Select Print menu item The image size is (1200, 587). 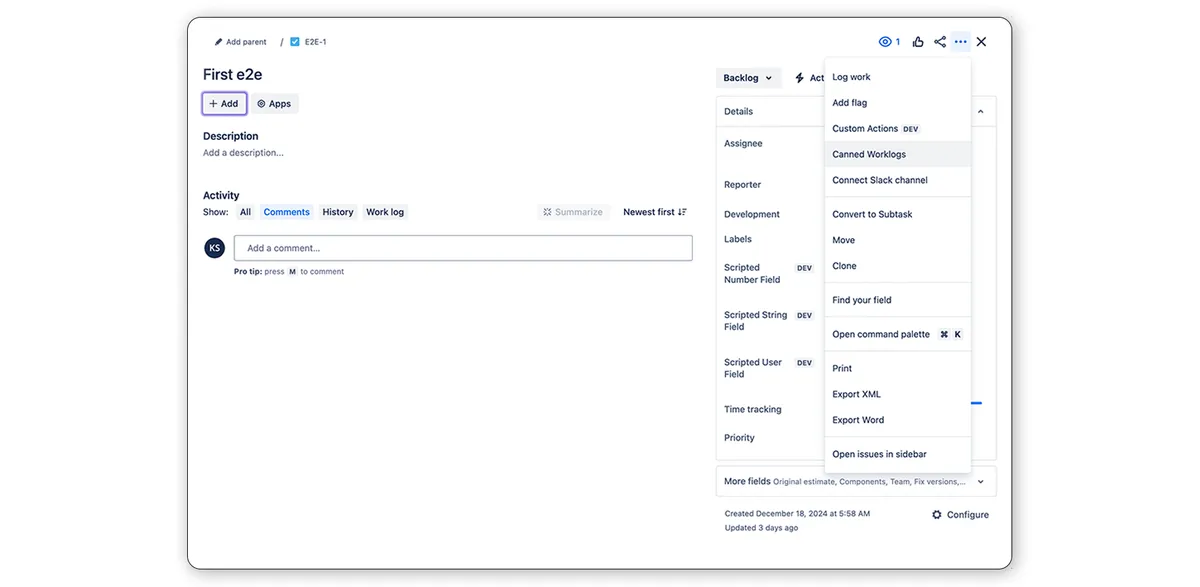click(x=898, y=369)
